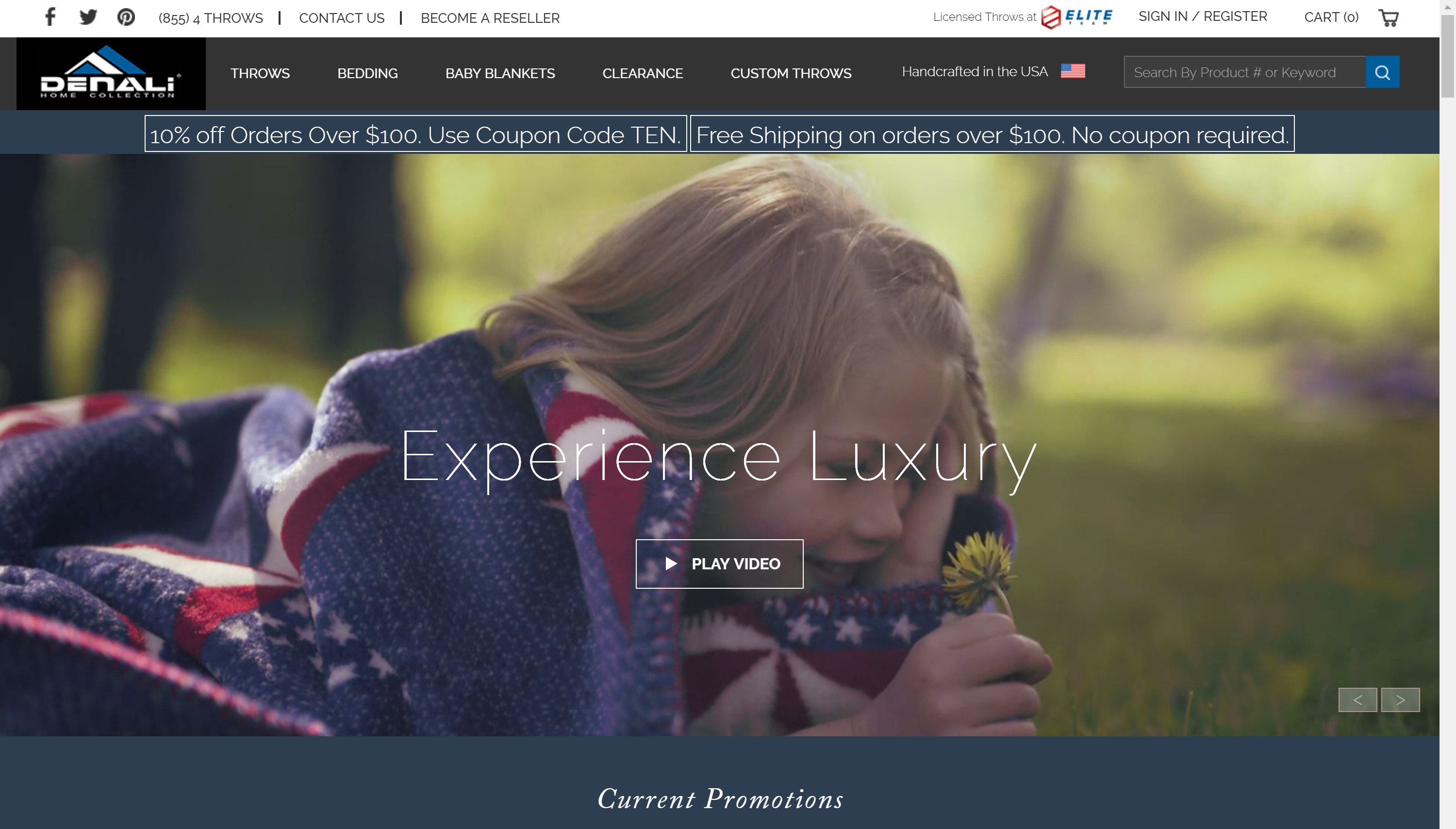This screenshot has width=1456, height=829.
Task: Open the Pinterest icon link
Action: point(126,17)
